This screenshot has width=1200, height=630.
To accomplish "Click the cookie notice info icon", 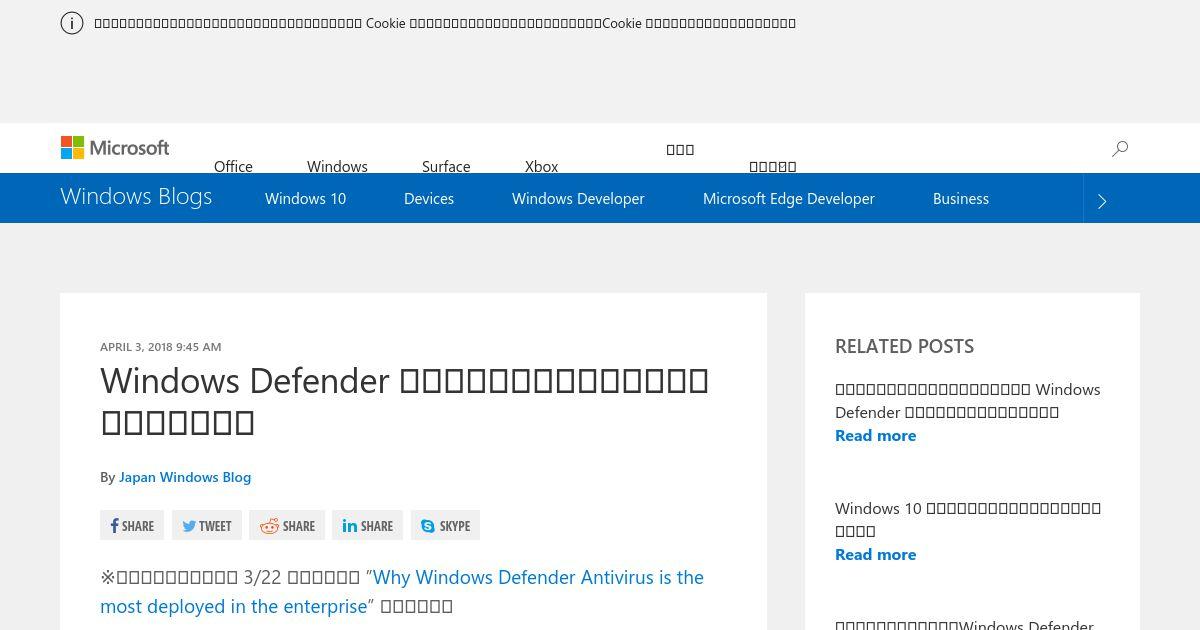I will (x=72, y=23).
